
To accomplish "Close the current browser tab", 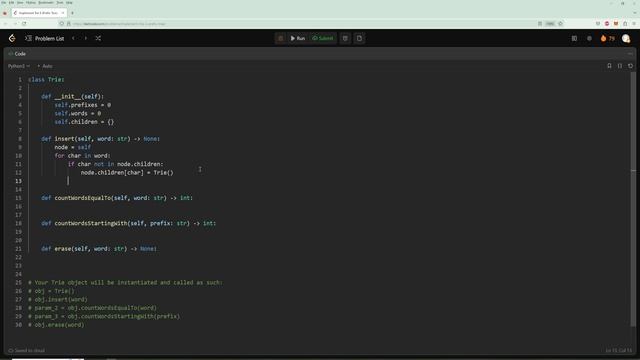I will pos(62,13).
